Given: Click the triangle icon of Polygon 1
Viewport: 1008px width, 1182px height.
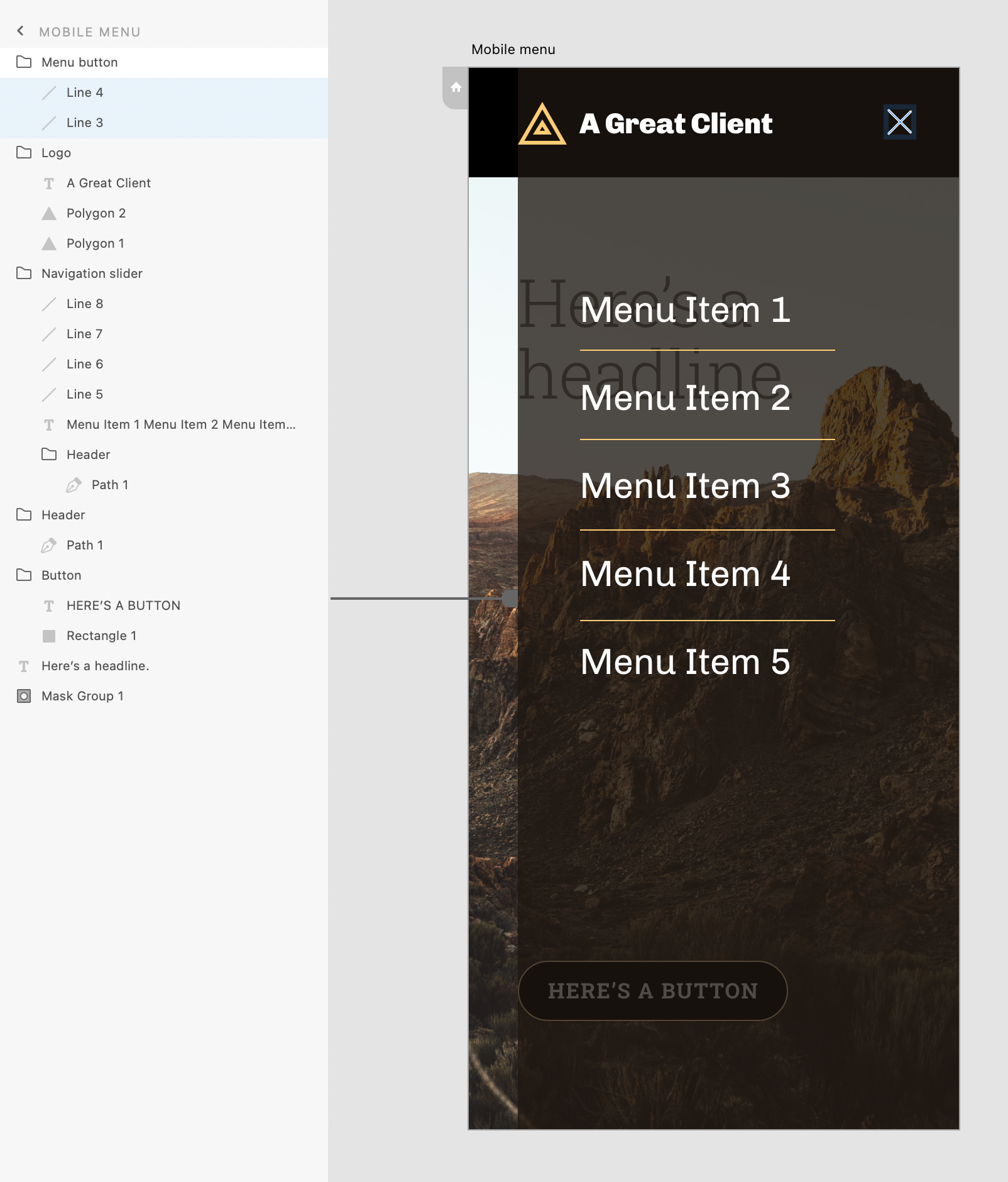Looking at the screenshot, I should click(49, 244).
